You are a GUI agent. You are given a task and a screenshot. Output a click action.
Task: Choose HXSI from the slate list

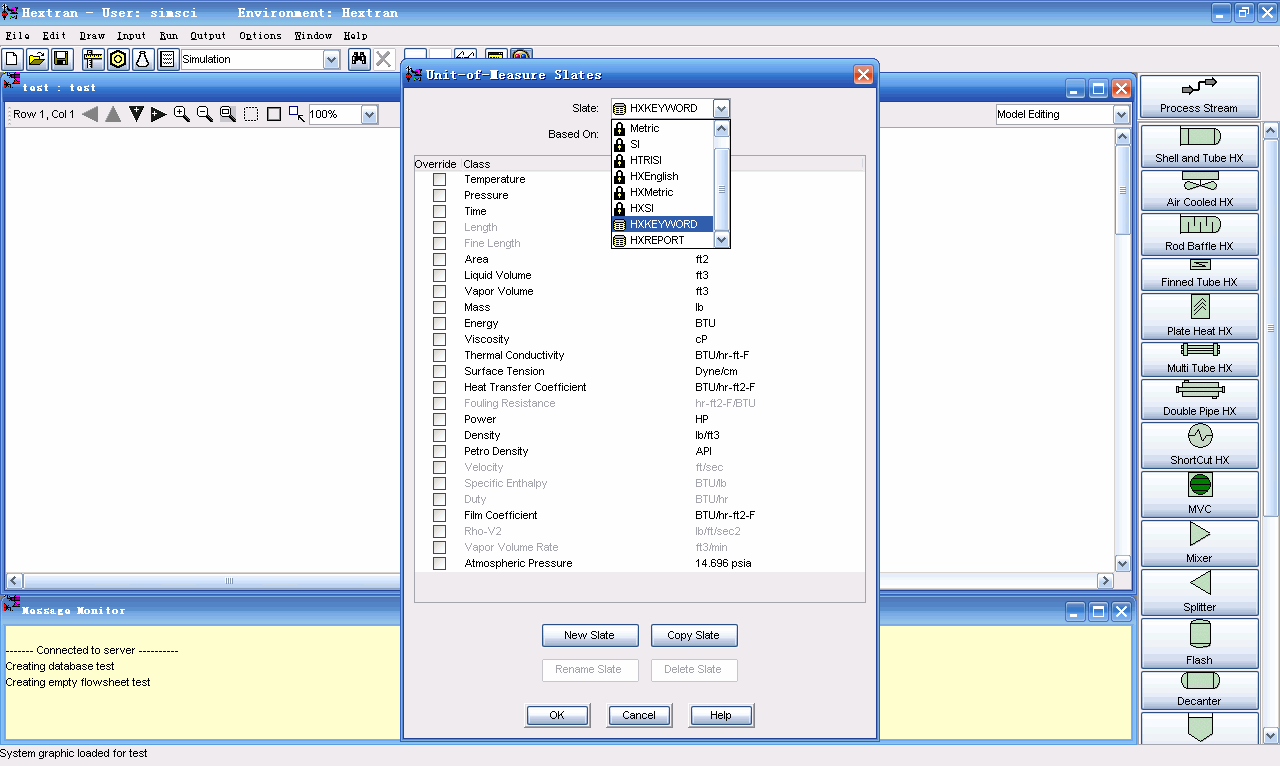pyautogui.click(x=663, y=208)
